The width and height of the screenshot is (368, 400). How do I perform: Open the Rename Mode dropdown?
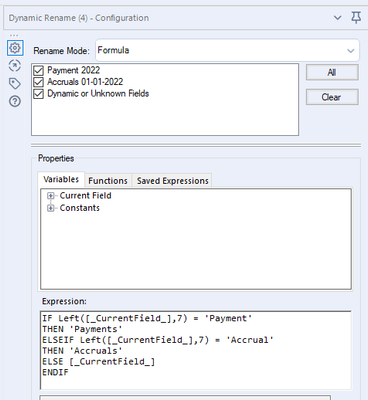[x=227, y=50]
